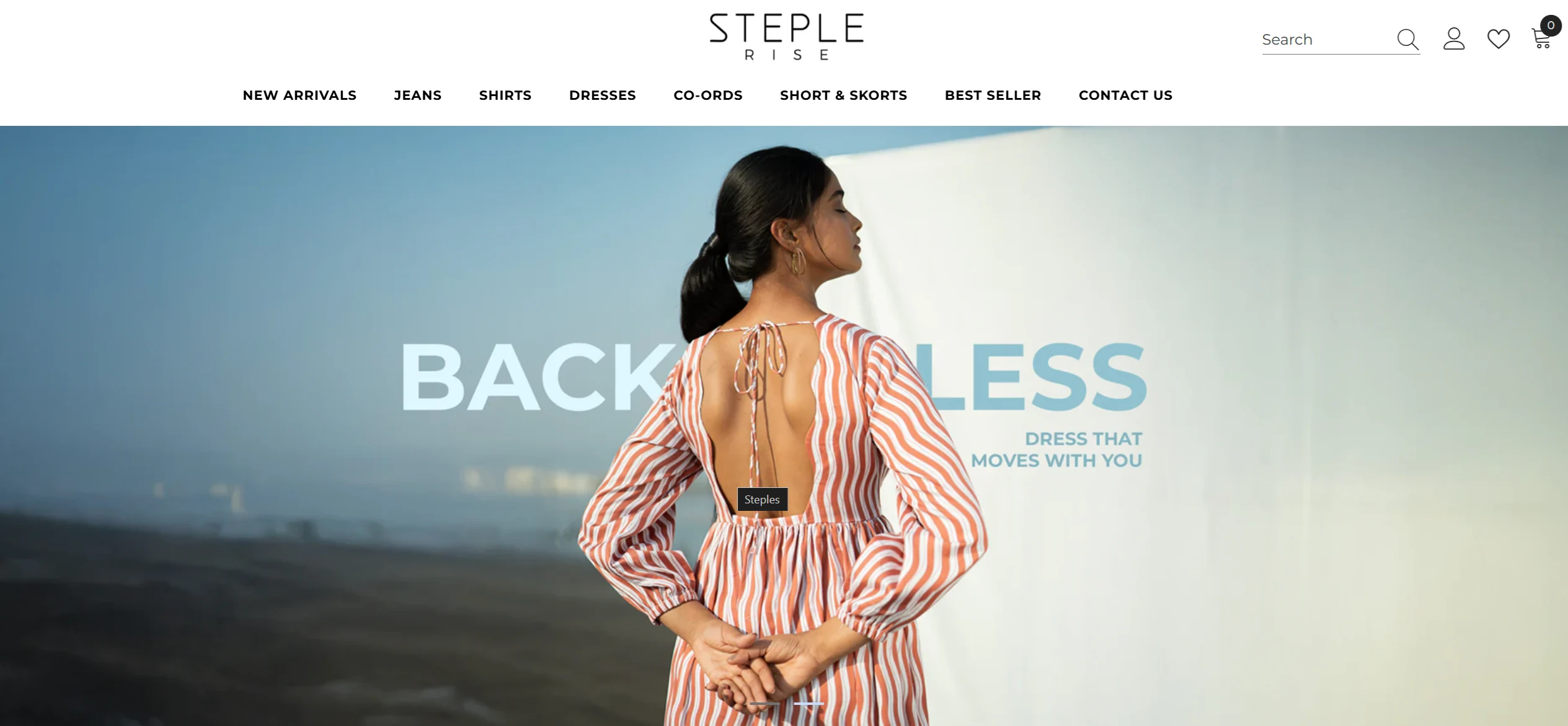Viewport: 1568px width, 726px height.
Task: Switch to first banner slide indicator
Action: coord(764,704)
